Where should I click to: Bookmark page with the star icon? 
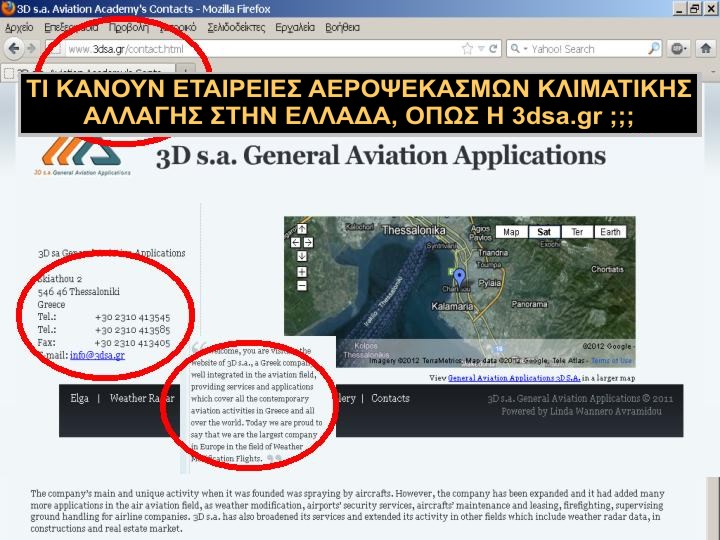(x=467, y=49)
